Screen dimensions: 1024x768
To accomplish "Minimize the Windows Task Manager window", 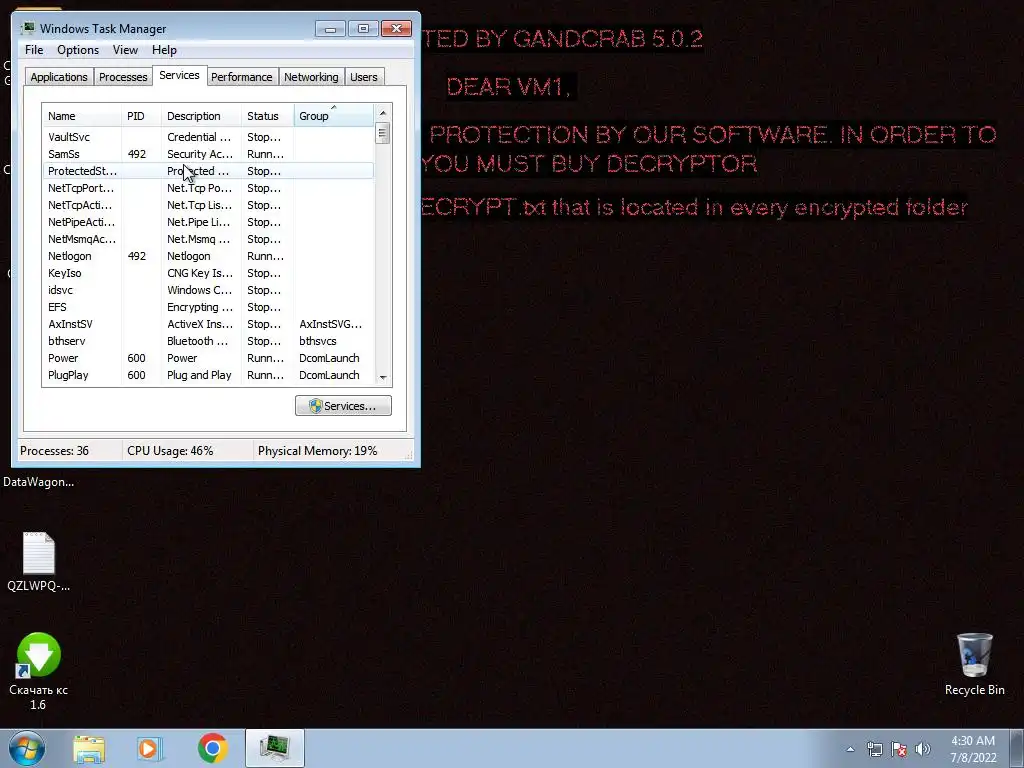I will pyautogui.click(x=330, y=29).
